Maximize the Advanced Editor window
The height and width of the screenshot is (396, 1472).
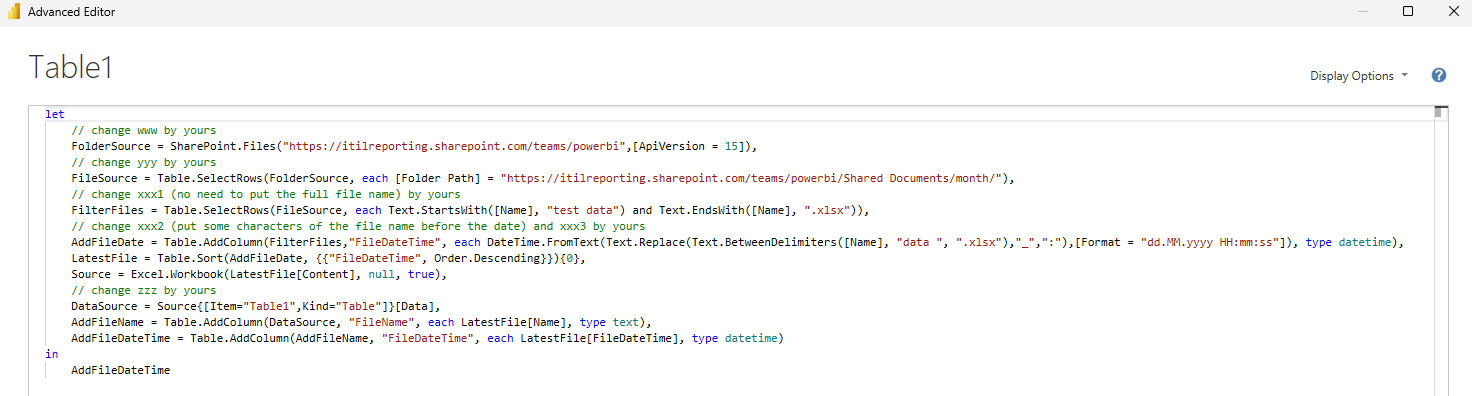tap(1408, 12)
